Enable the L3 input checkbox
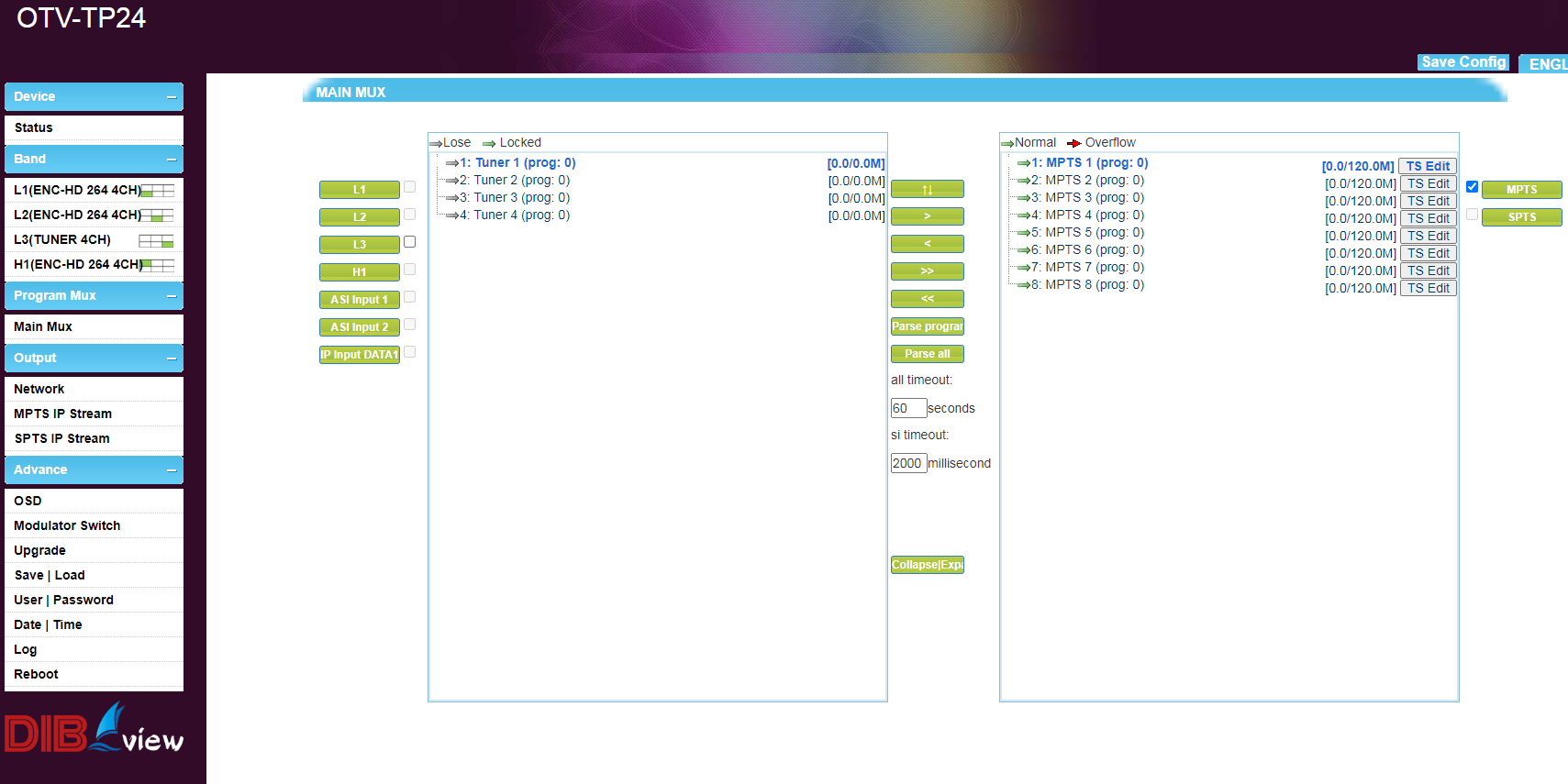This screenshot has width=1568, height=784. (410, 242)
